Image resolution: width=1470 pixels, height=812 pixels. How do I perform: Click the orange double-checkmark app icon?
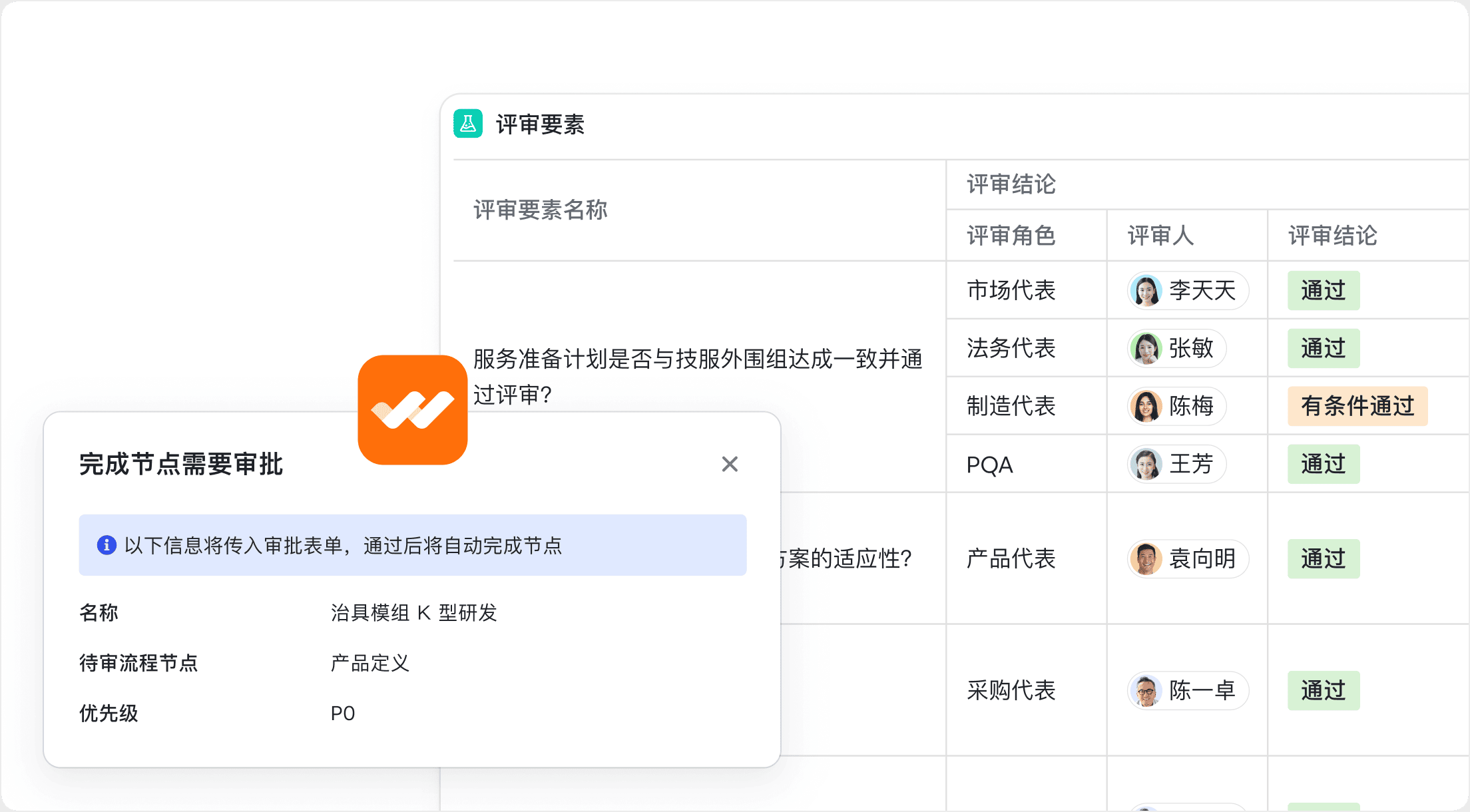[413, 410]
